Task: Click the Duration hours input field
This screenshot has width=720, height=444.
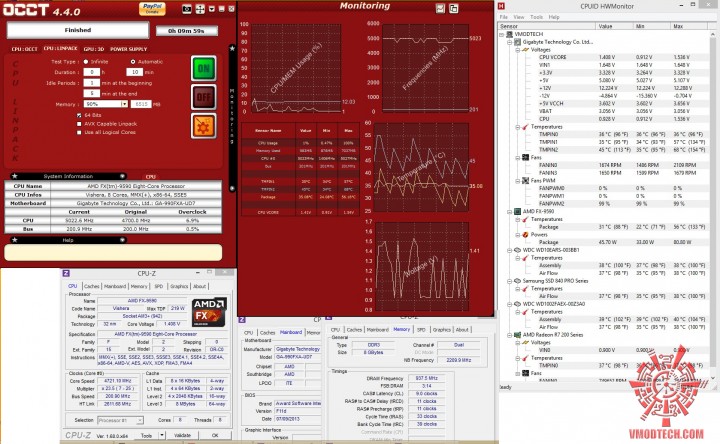Action: [91, 72]
